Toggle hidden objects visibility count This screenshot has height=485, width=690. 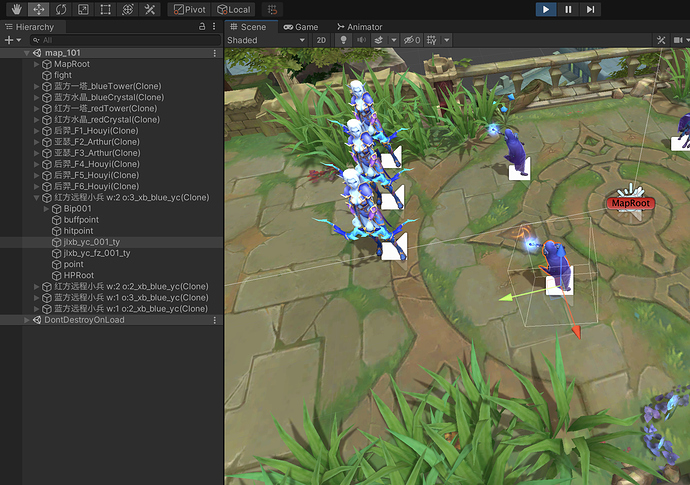pyautogui.click(x=412, y=40)
